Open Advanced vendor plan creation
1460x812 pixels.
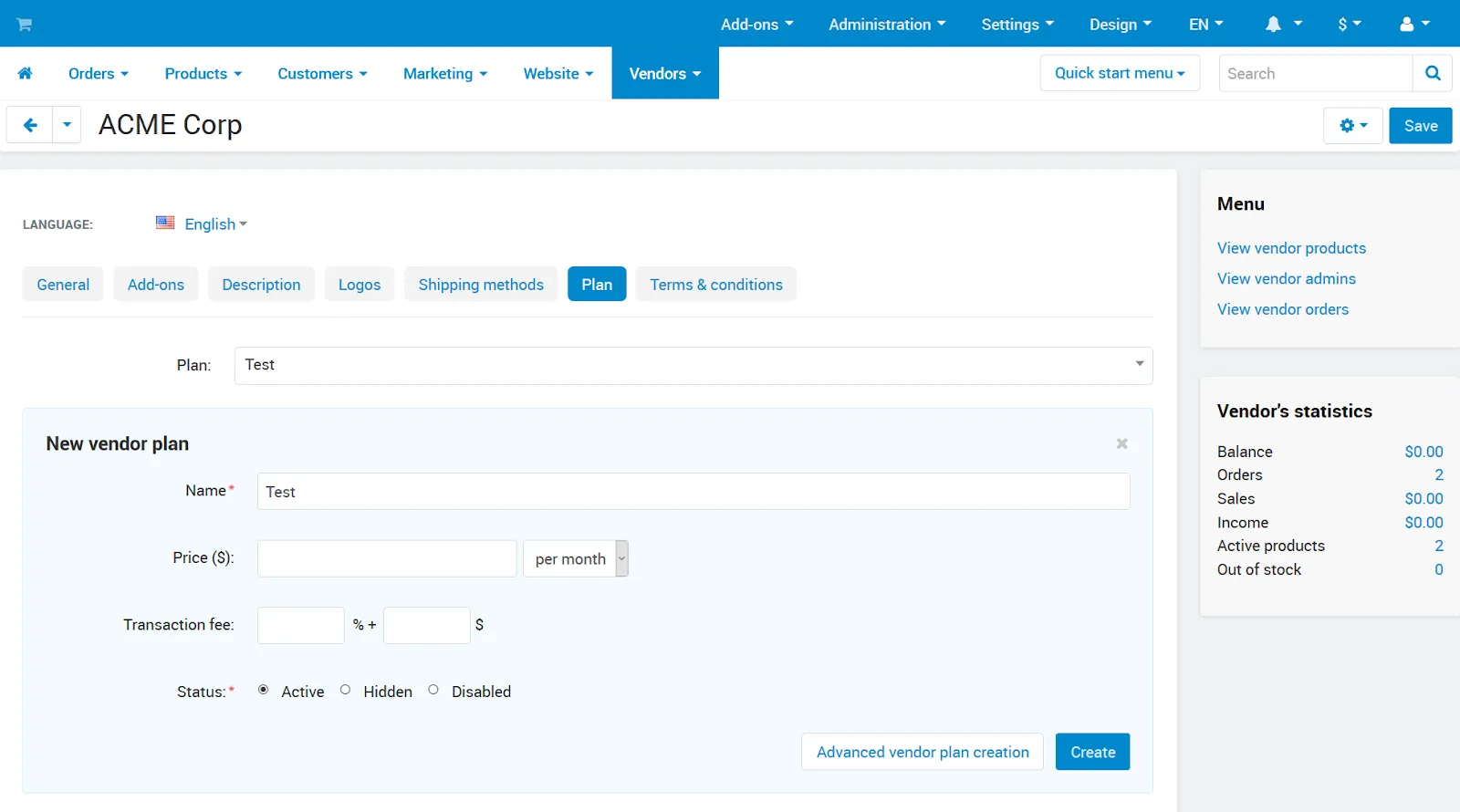[x=923, y=752]
